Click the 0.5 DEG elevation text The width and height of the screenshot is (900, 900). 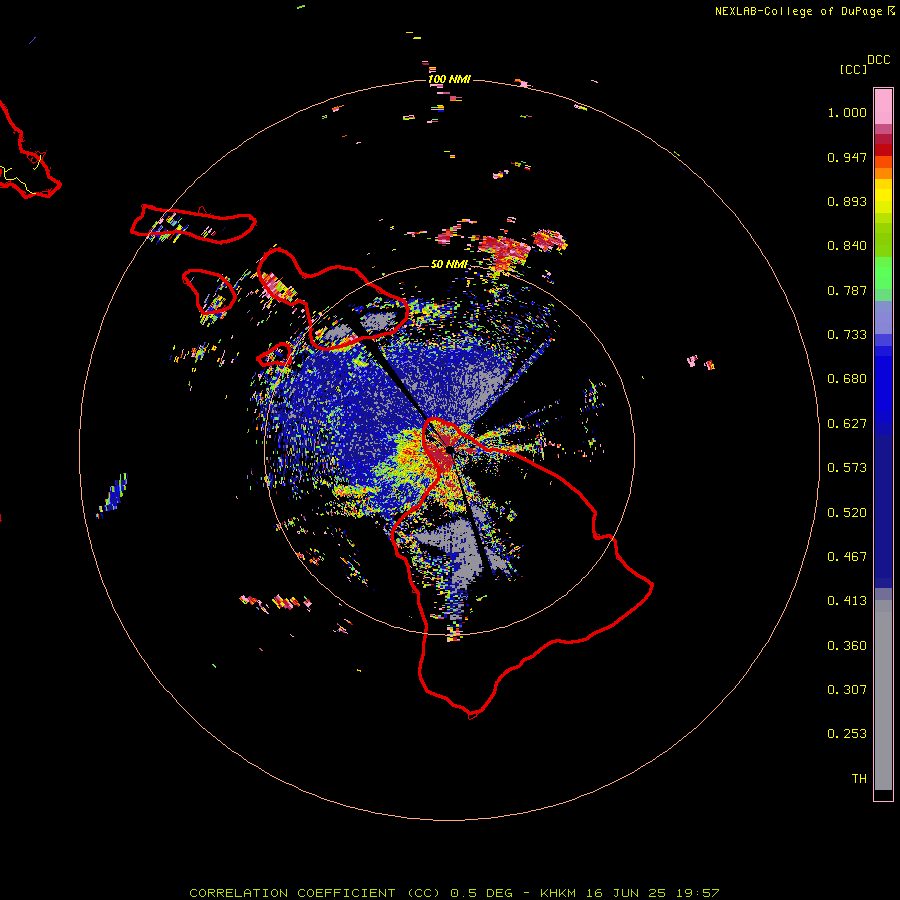483,893
